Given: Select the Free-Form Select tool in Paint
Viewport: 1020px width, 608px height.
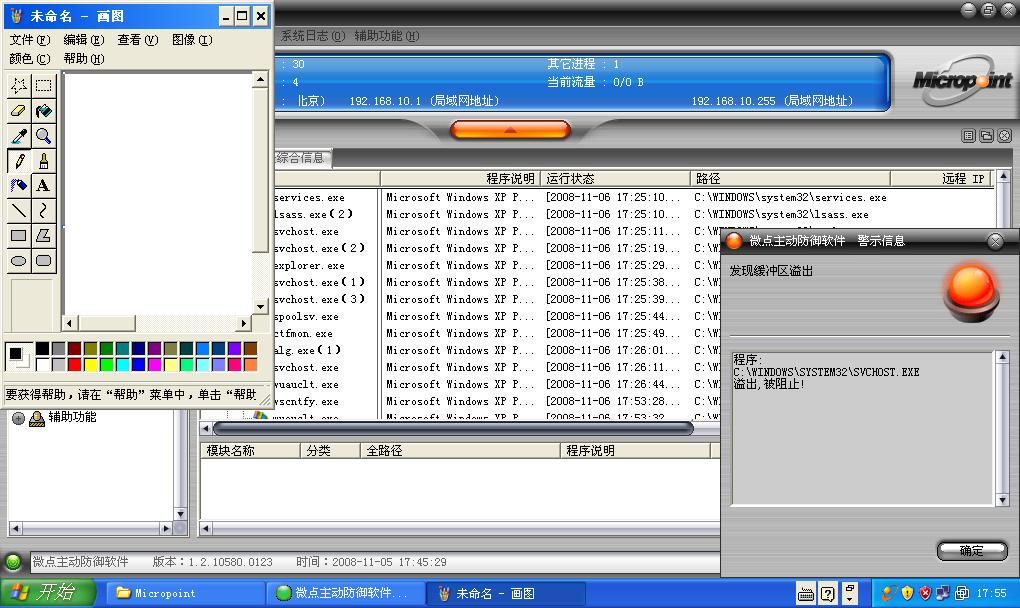Looking at the screenshot, I should 19,85.
